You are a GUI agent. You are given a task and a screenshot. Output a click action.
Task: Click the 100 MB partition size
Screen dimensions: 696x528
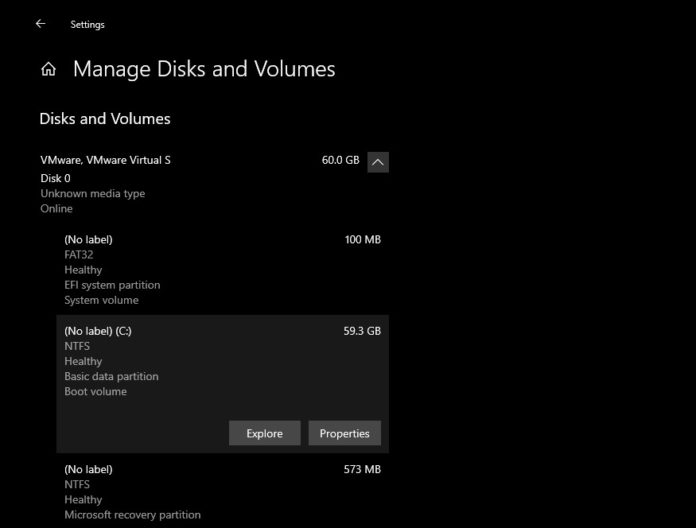point(362,240)
